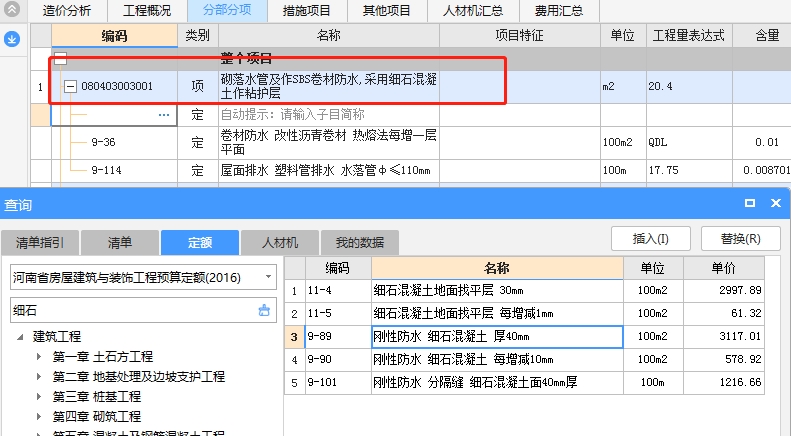Select the 分部分项 tab
The height and width of the screenshot is (436, 791).
click(x=227, y=11)
